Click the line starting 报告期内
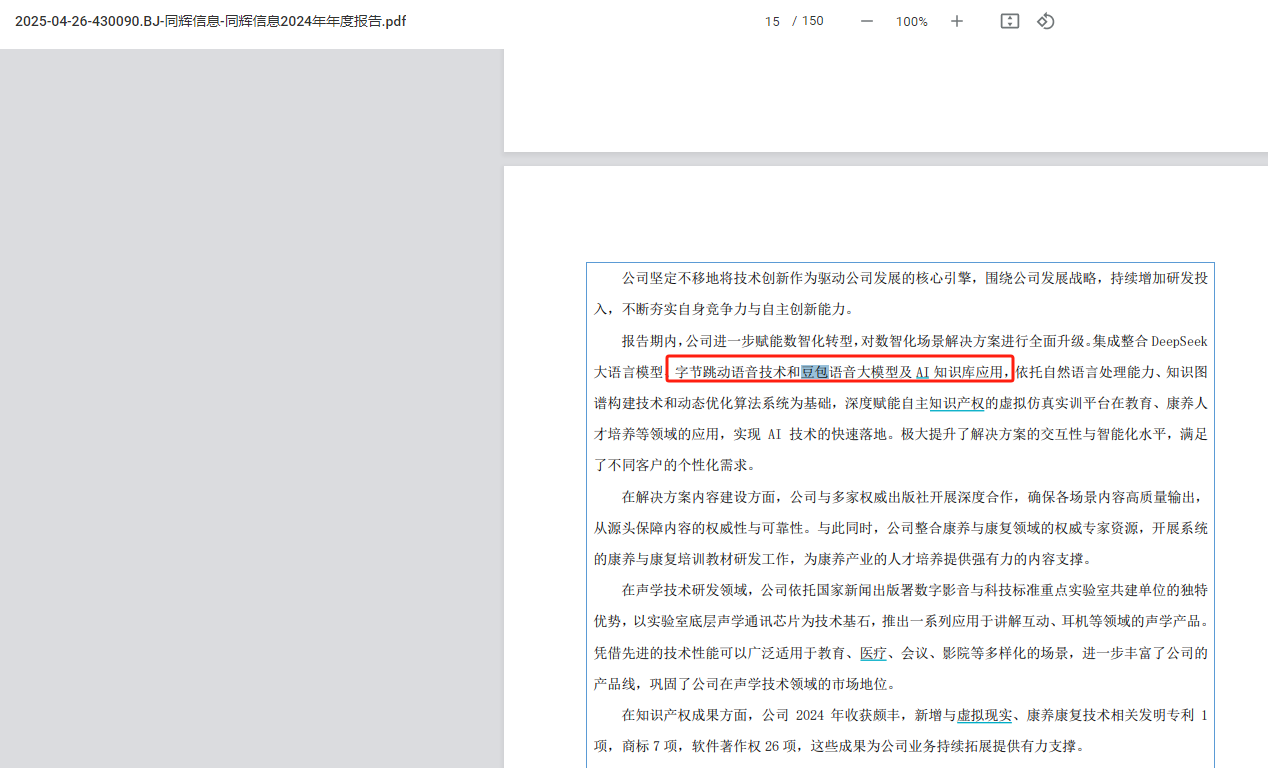Viewport: 1268px width, 768px height. tap(914, 341)
